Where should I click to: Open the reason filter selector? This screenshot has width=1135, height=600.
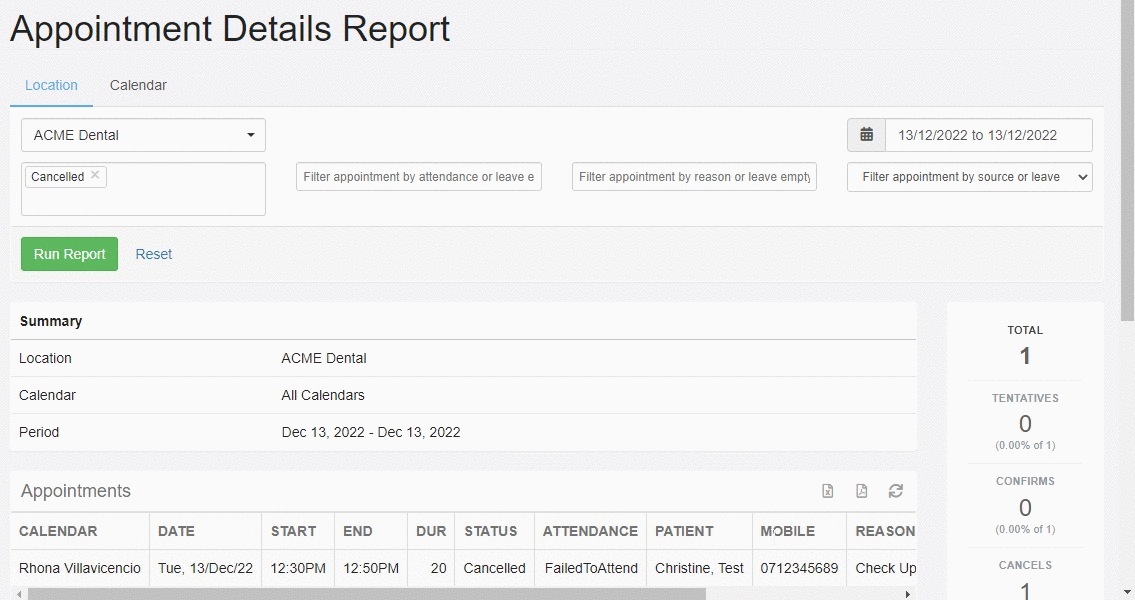click(694, 177)
